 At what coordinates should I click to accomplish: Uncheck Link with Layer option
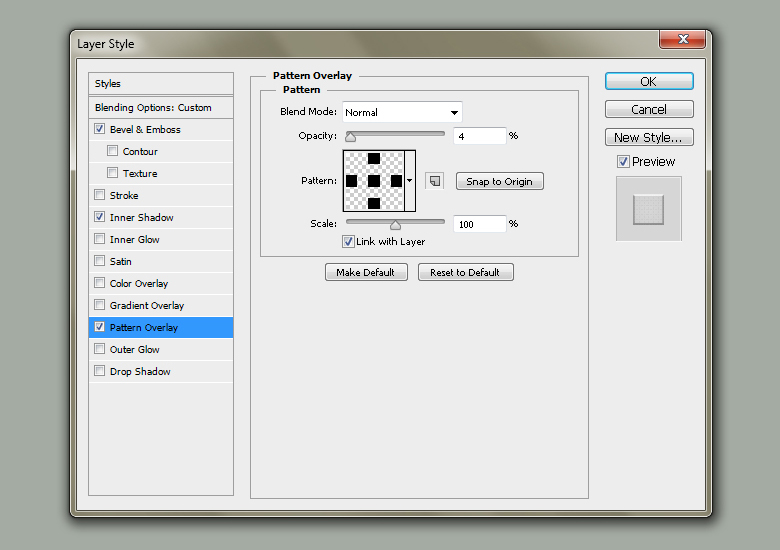pyautogui.click(x=348, y=241)
